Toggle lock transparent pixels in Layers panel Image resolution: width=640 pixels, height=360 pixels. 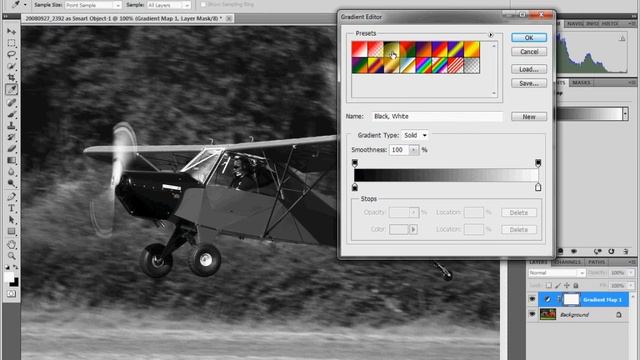click(x=549, y=285)
